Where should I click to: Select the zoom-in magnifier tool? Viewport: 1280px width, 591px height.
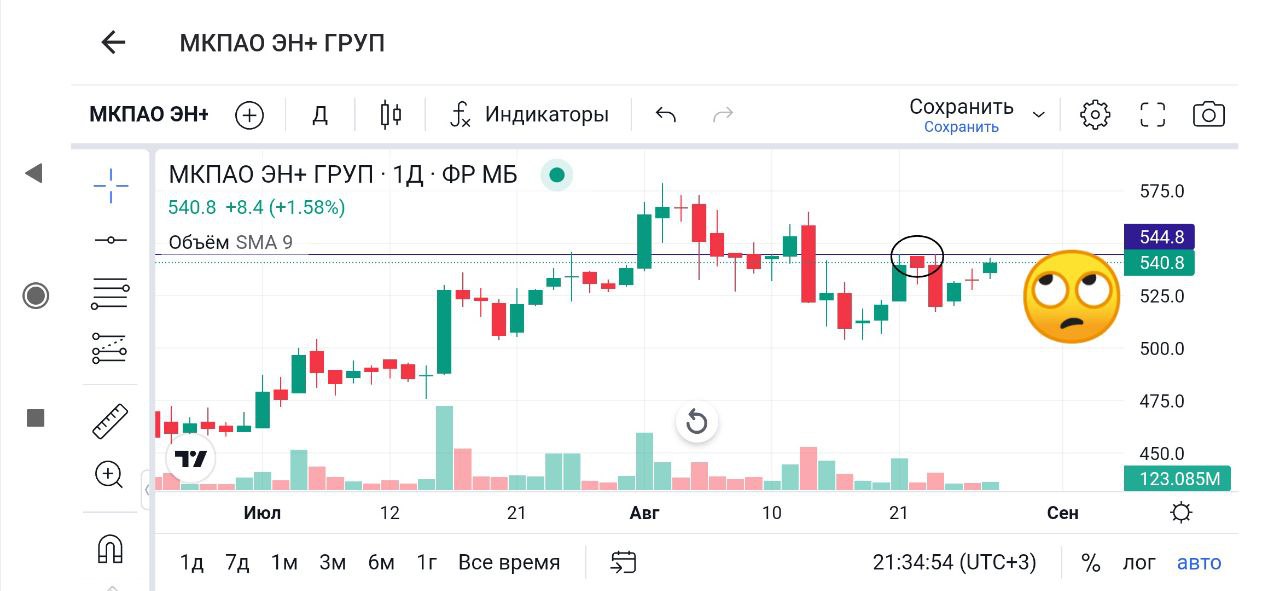pyautogui.click(x=109, y=474)
